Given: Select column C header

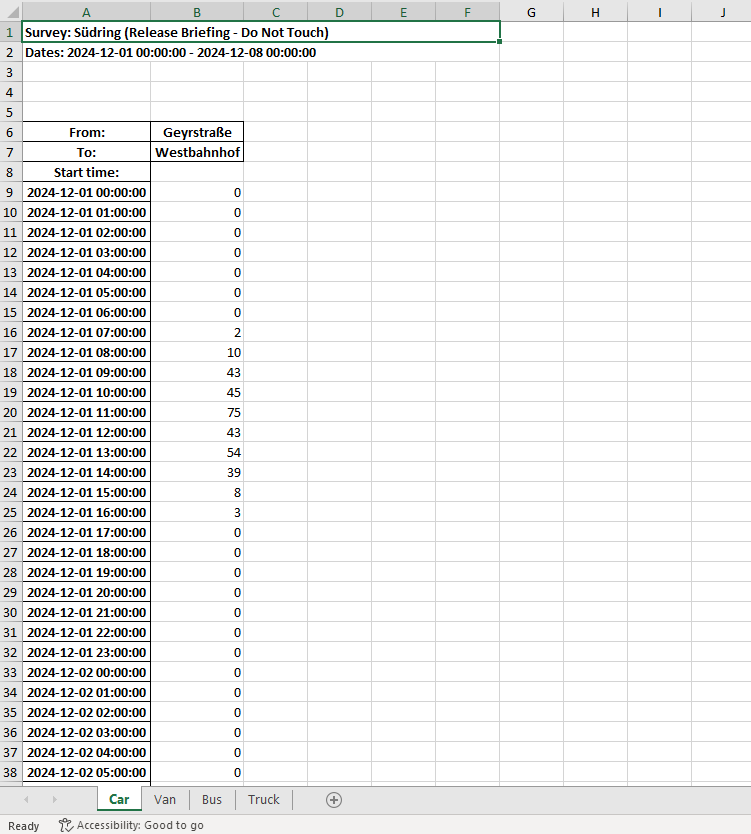Looking at the screenshot, I should click(x=276, y=12).
